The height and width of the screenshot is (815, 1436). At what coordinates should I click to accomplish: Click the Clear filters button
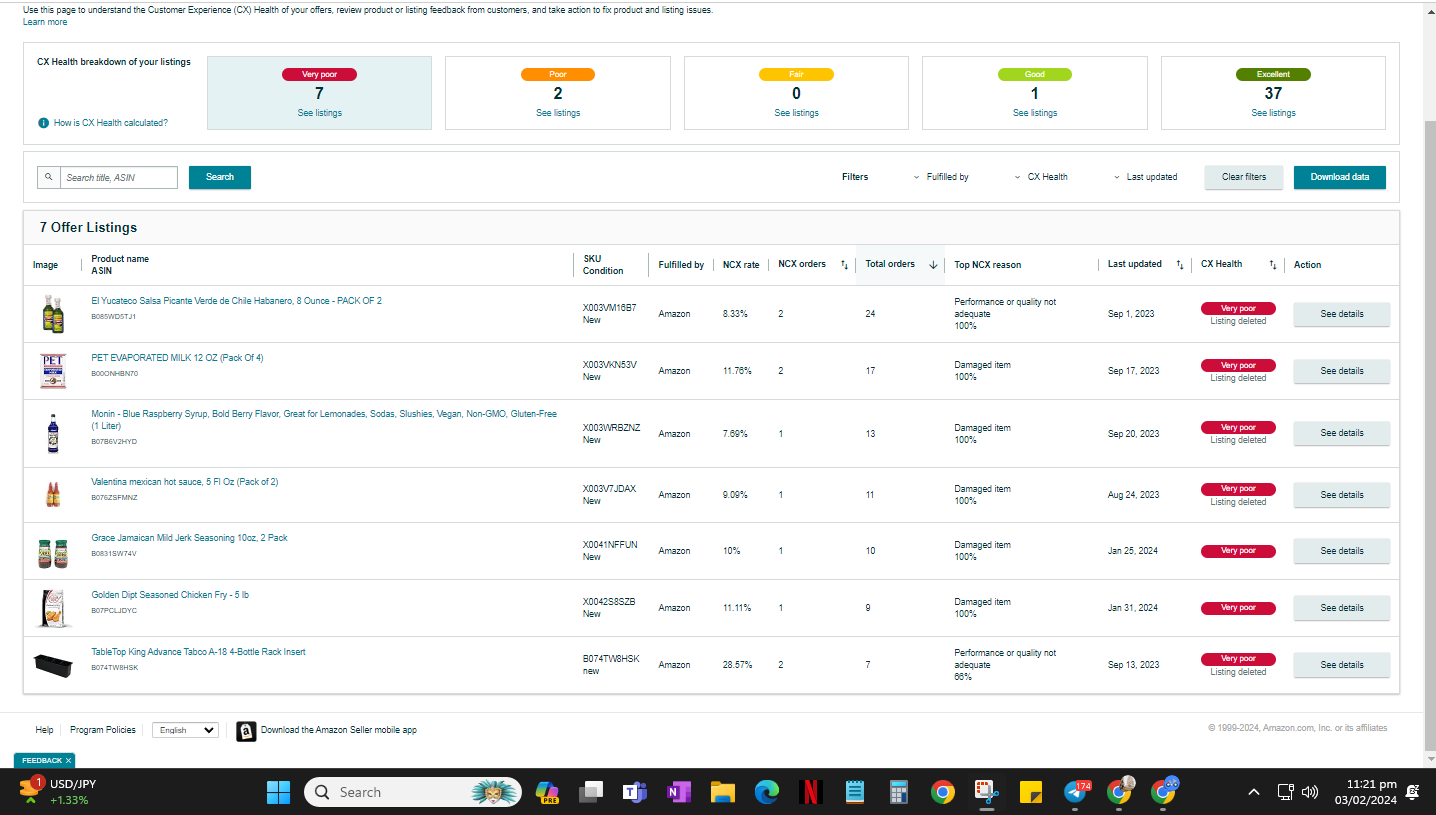[1244, 177]
